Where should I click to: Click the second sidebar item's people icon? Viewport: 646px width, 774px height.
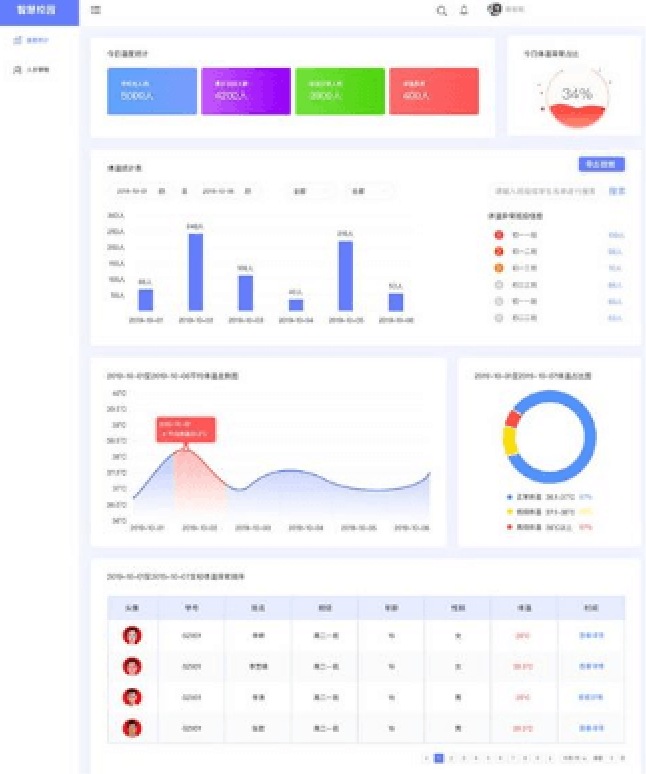coord(17,70)
